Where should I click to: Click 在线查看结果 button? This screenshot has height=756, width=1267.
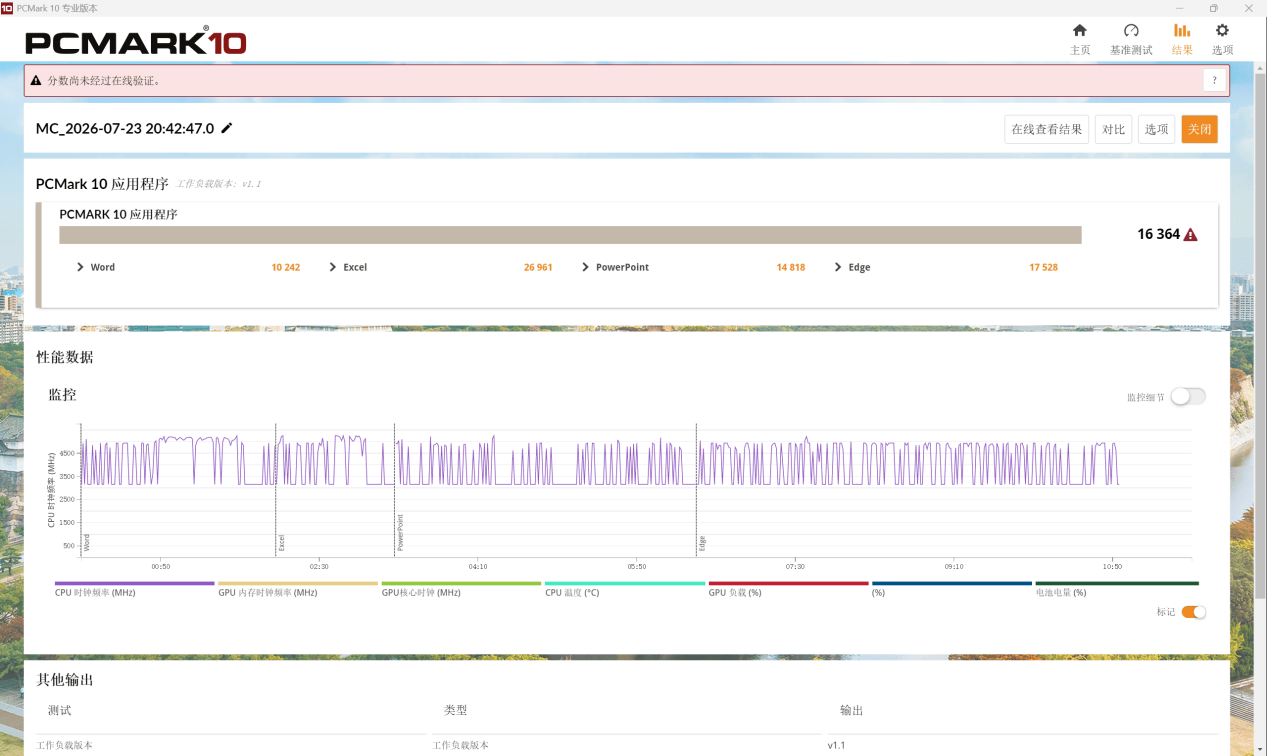click(1046, 129)
